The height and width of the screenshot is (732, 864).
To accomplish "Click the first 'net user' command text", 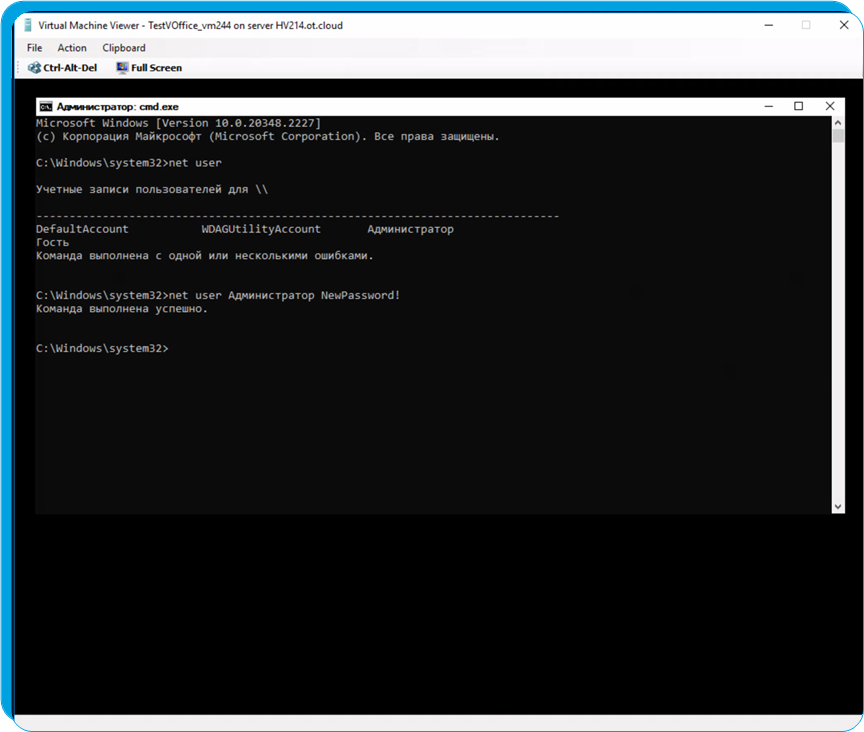I will 195,163.
